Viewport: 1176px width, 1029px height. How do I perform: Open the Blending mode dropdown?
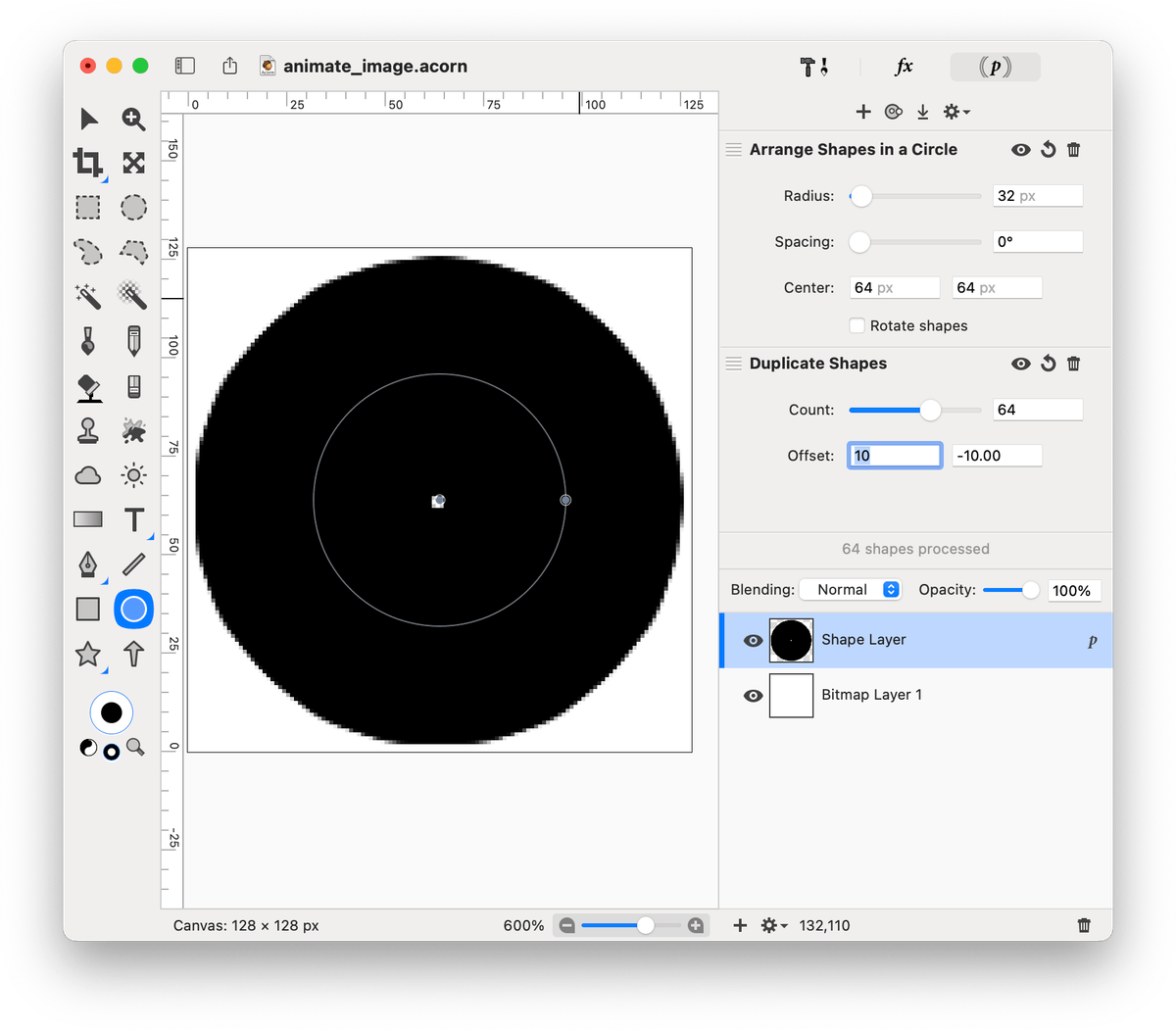(x=851, y=590)
